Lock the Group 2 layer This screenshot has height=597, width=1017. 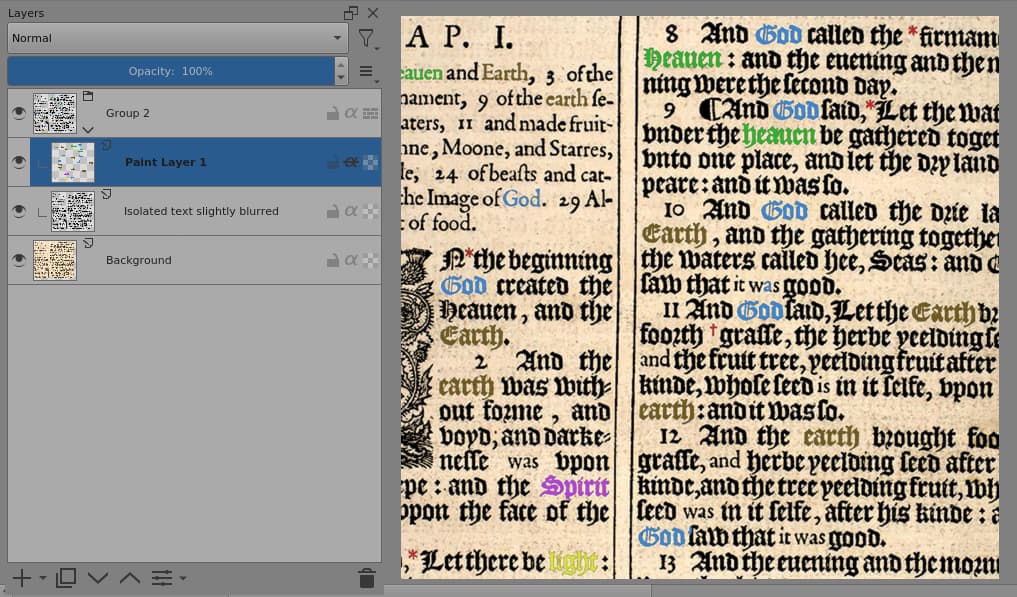[x=332, y=114]
